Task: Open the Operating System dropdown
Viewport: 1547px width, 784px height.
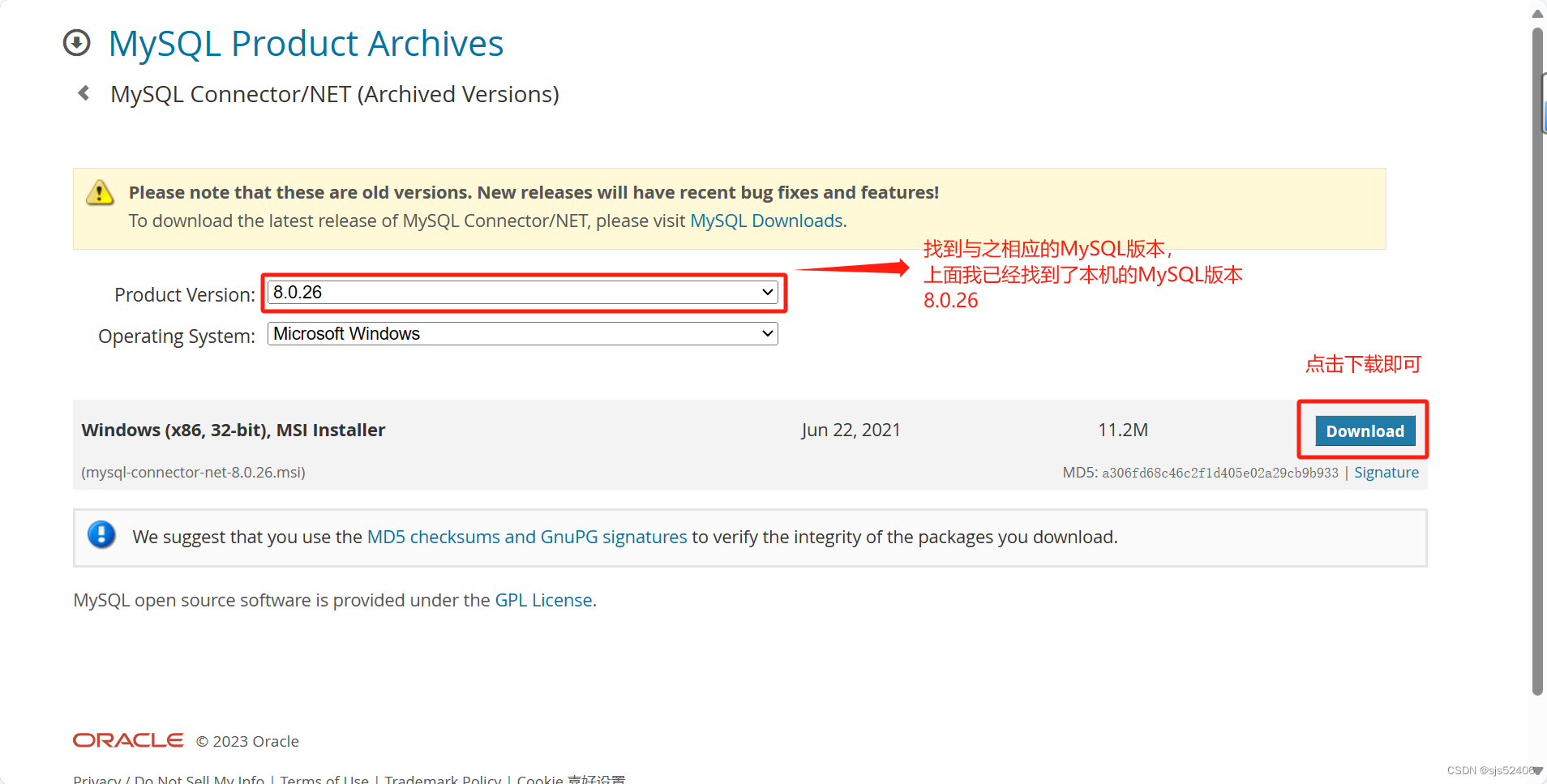Action: click(x=523, y=334)
